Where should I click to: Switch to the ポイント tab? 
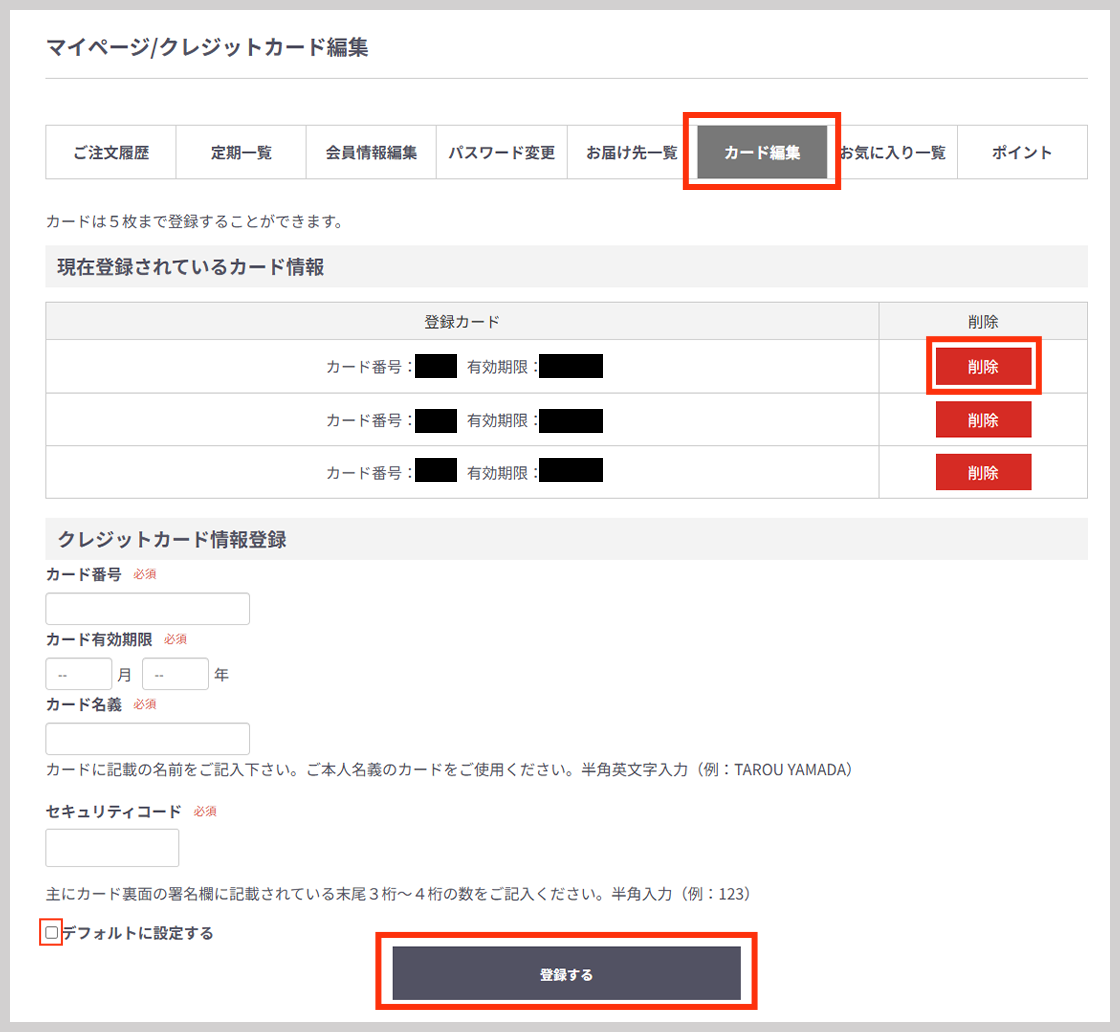point(1022,153)
